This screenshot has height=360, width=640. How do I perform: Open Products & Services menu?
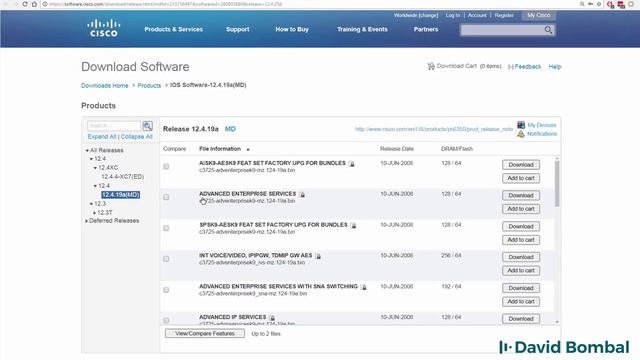(x=173, y=29)
